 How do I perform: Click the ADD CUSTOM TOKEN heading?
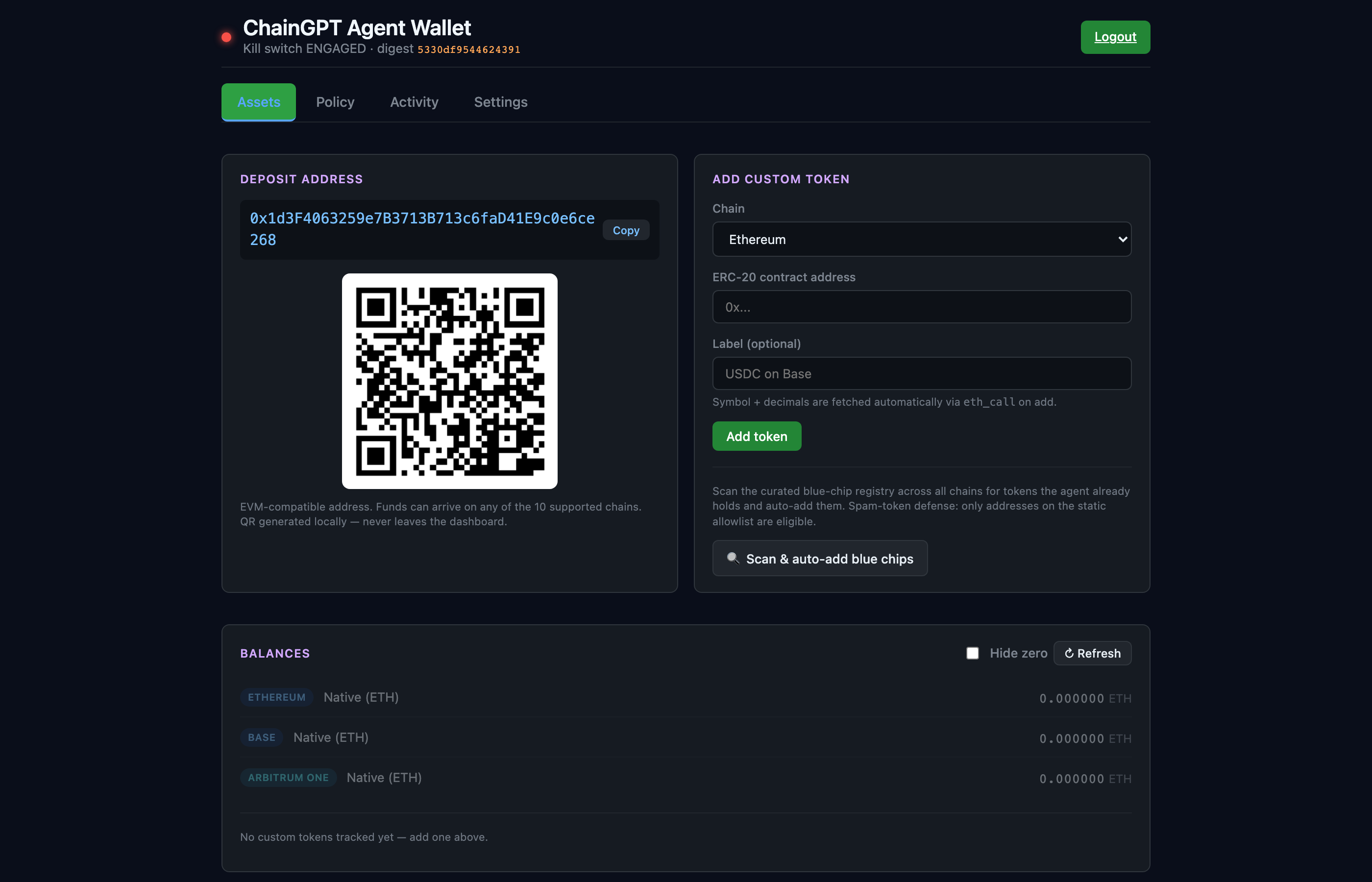click(781, 179)
